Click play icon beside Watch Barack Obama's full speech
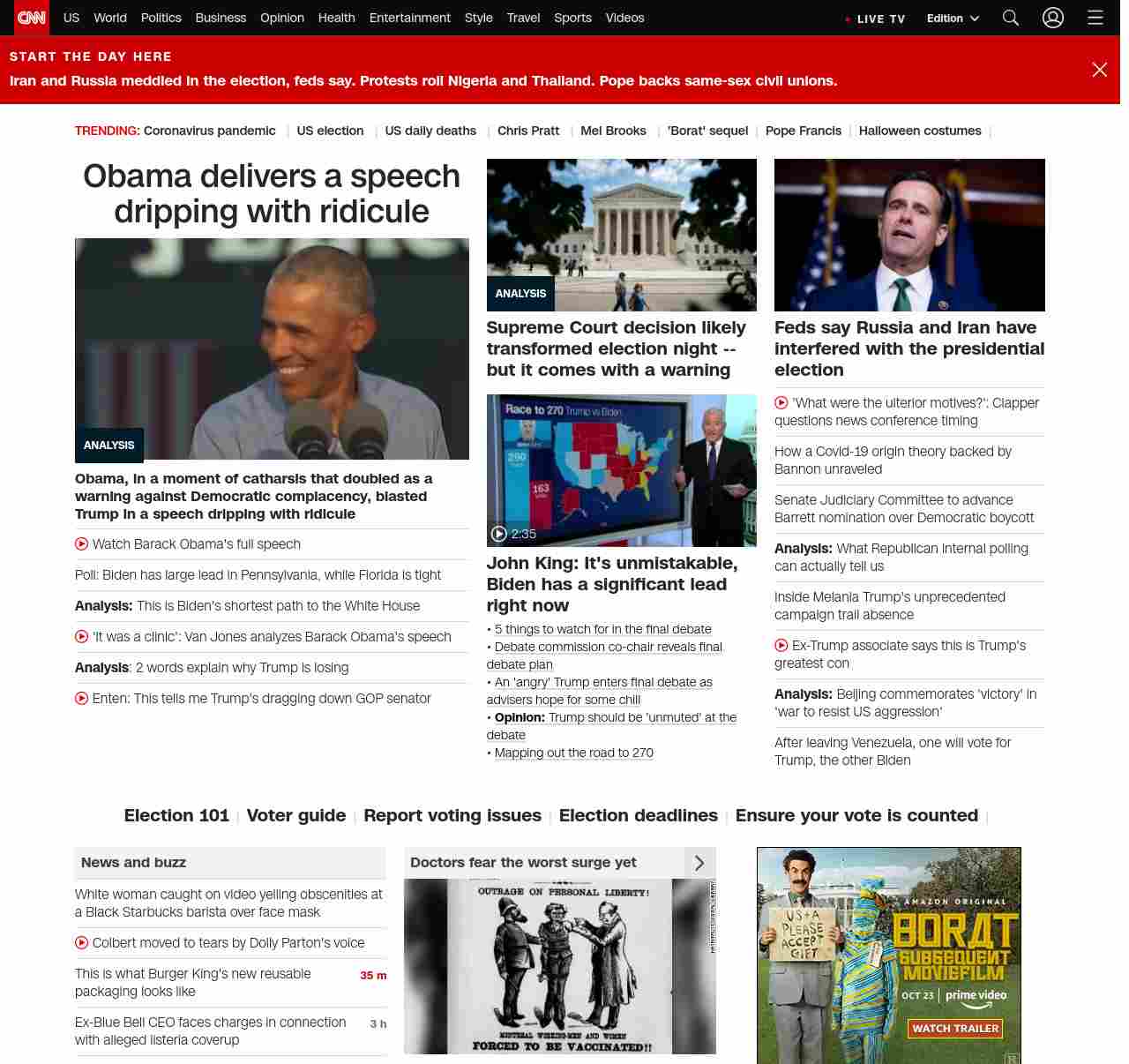 click(82, 544)
